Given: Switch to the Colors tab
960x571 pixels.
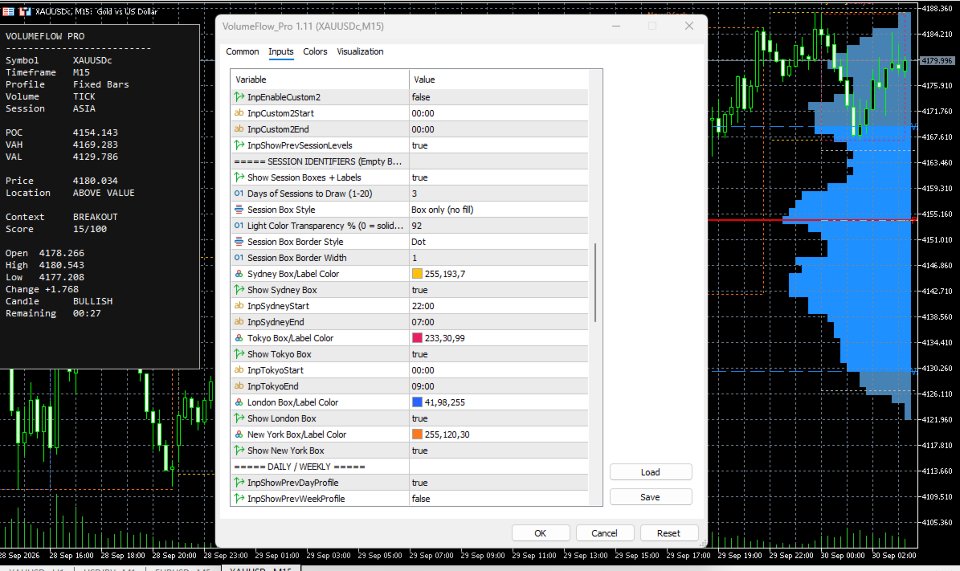Looking at the screenshot, I should 315,51.
